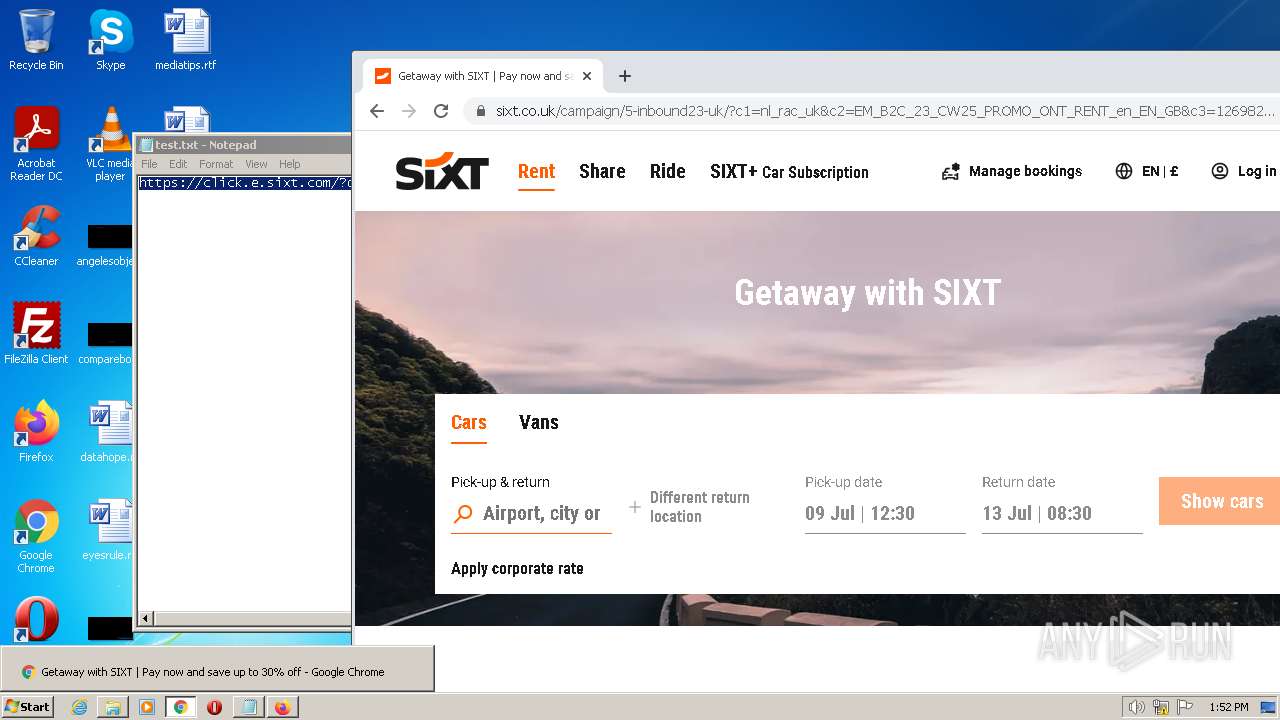Open the Log in account menu

click(x=1245, y=171)
